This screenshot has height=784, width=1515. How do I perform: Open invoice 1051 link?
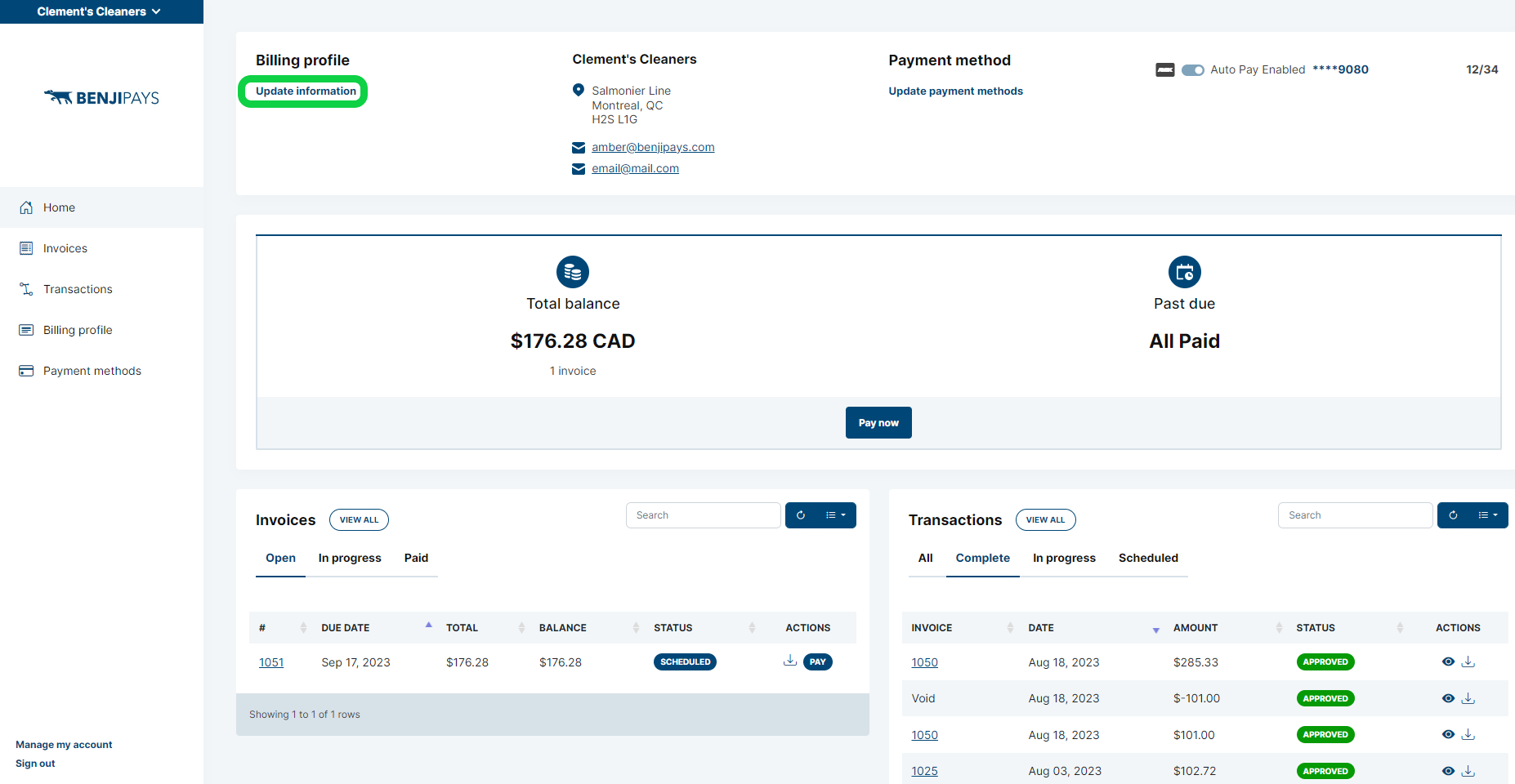tap(271, 662)
